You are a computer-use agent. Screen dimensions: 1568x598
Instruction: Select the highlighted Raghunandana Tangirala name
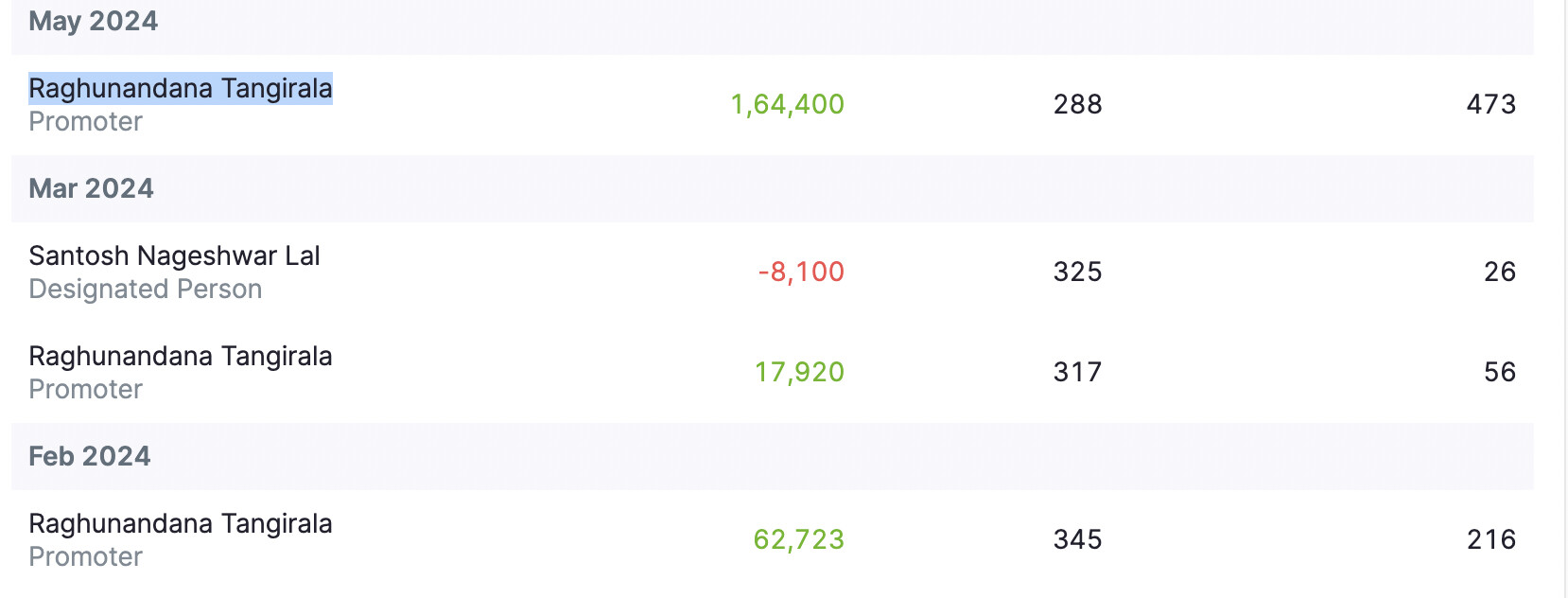[x=181, y=88]
